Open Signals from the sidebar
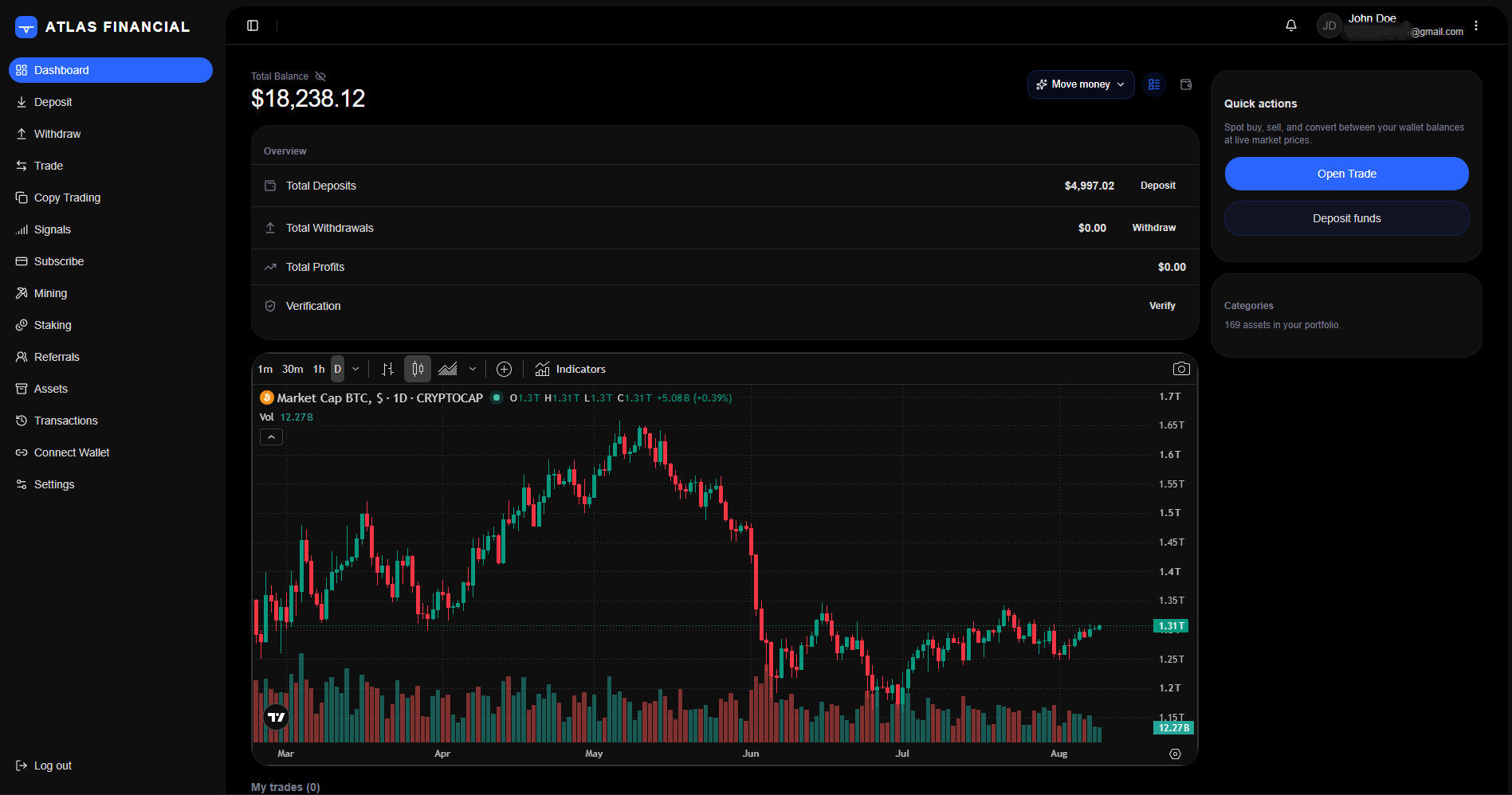The height and width of the screenshot is (795, 1512). (111, 229)
